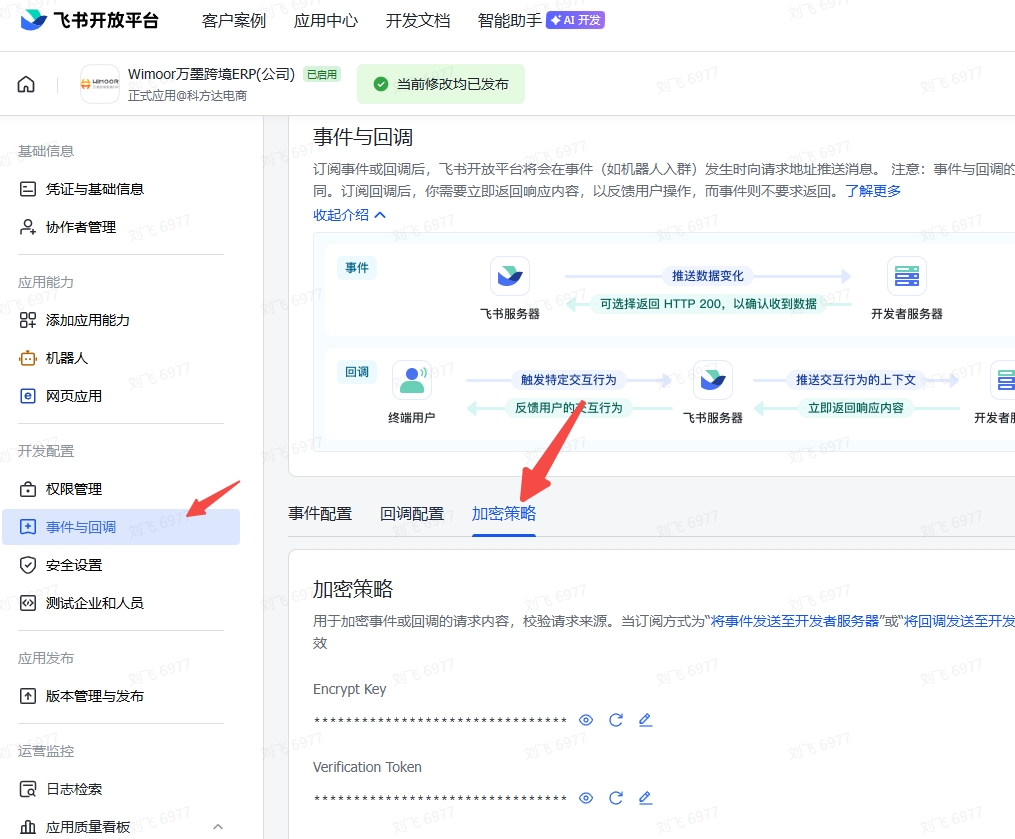Refresh the Verification Token

616,798
